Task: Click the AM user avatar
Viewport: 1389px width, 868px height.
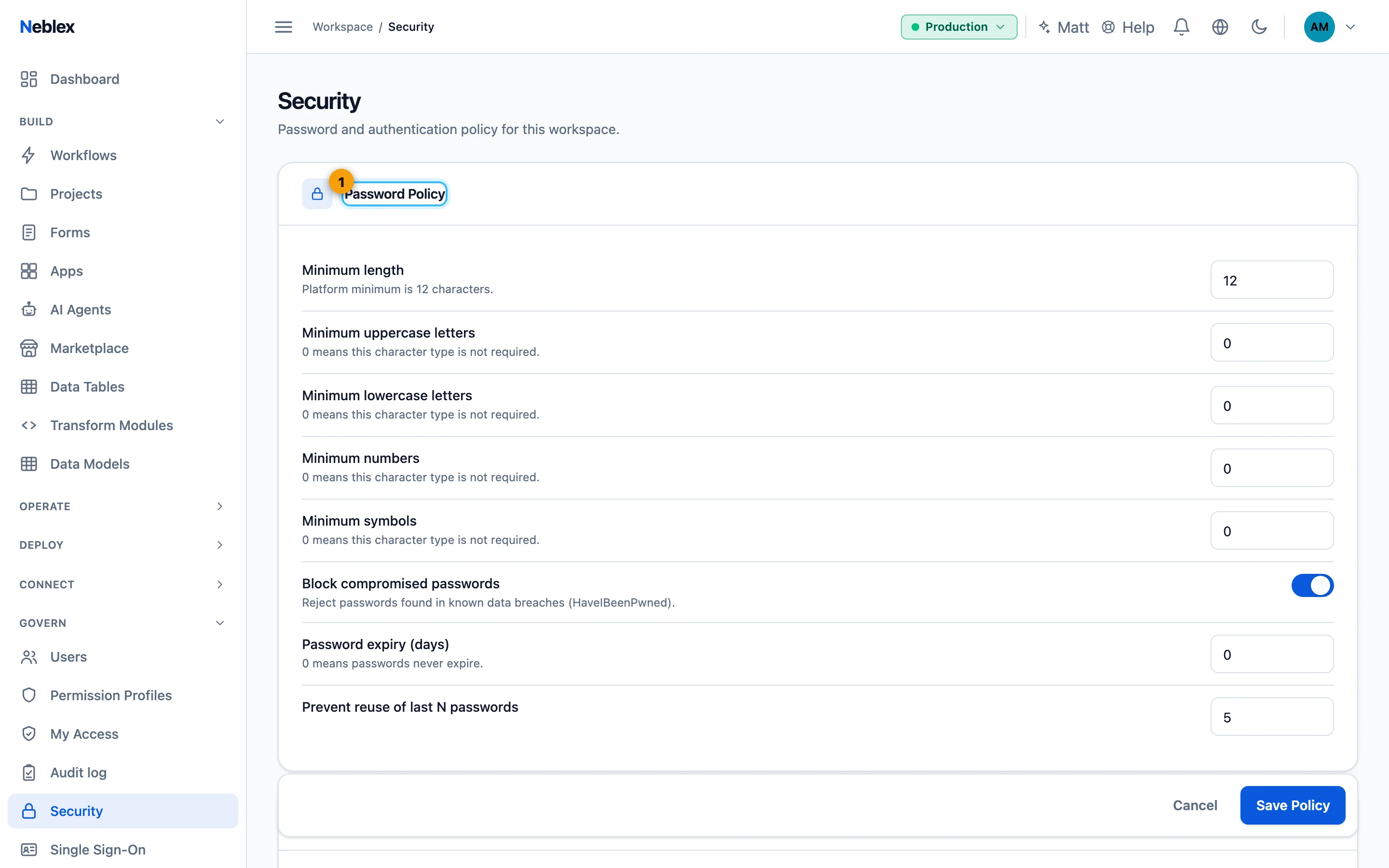Action: coord(1319,27)
